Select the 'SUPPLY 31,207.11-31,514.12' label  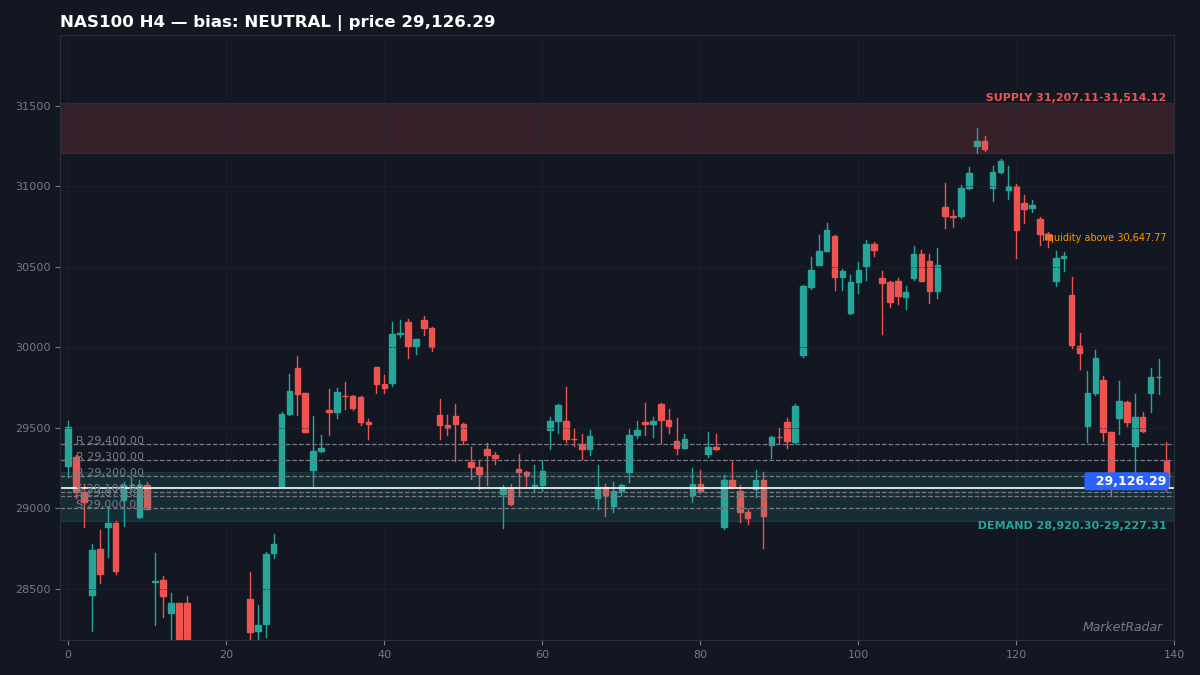point(1075,98)
